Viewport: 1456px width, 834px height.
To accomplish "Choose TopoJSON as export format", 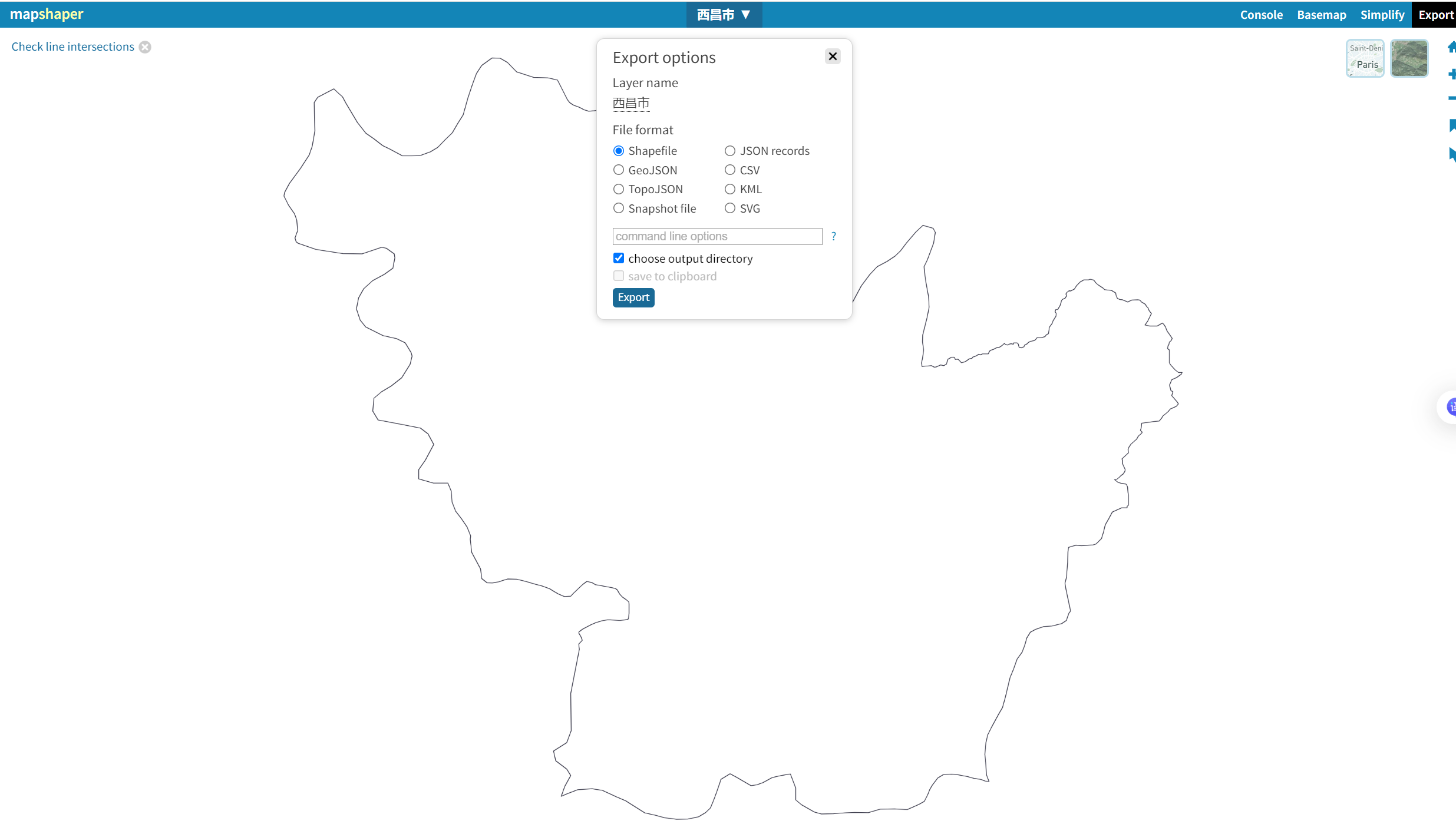I will (619, 189).
